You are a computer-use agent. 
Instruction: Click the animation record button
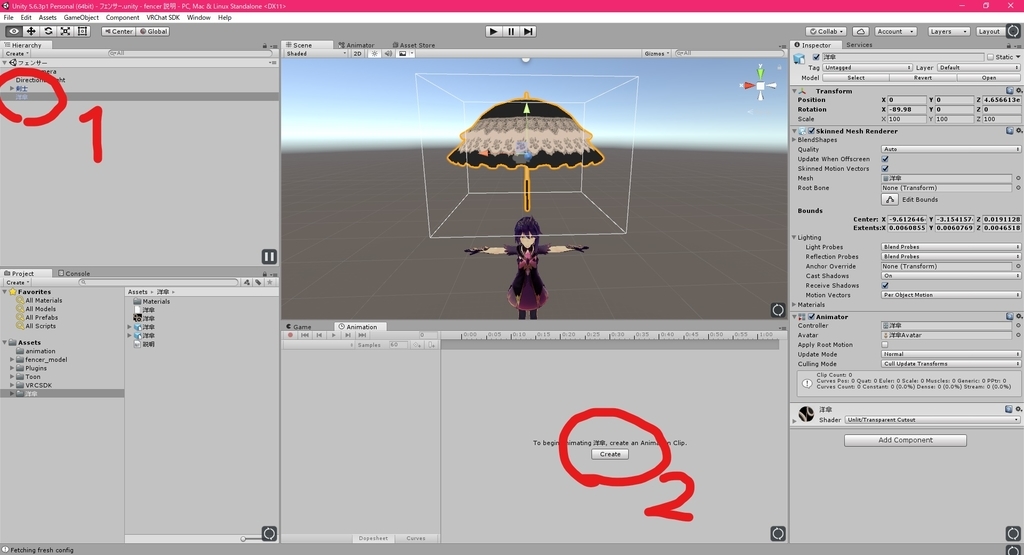(x=291, y=335)
